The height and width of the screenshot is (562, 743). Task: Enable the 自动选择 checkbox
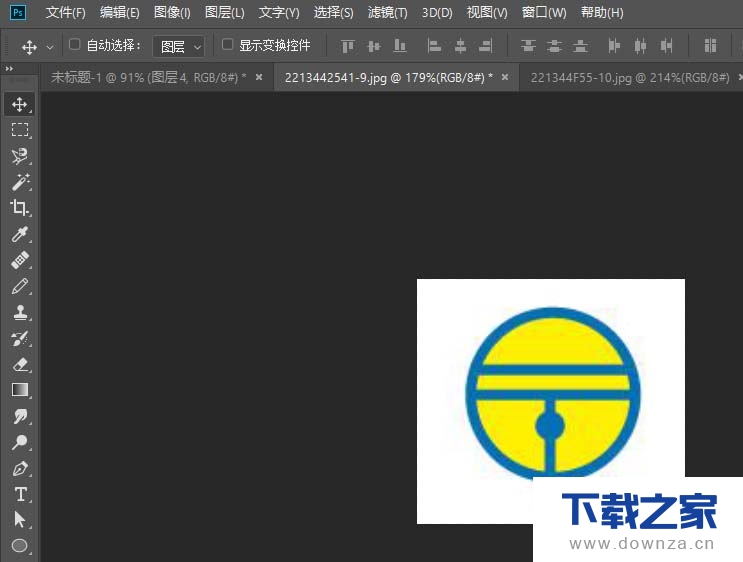point(74,45)
